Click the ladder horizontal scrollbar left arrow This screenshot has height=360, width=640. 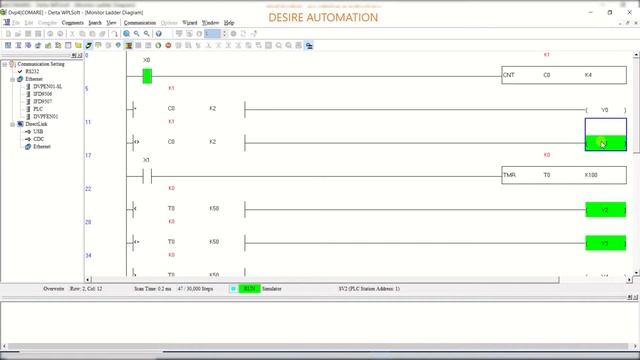(x=88, y=280)
